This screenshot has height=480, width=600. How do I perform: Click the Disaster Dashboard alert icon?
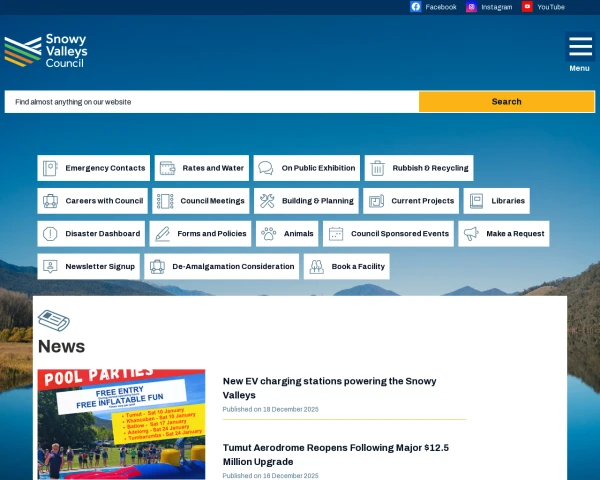click(50, 234)
